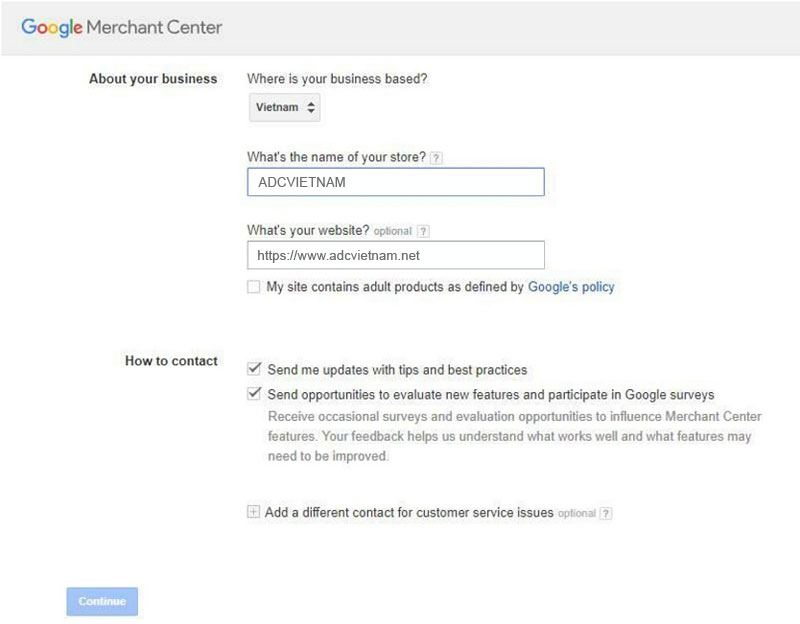The image size is (800, 624).
Task: Uncheck Send me updates with tips checkbox
Action: tap(254, 369)
